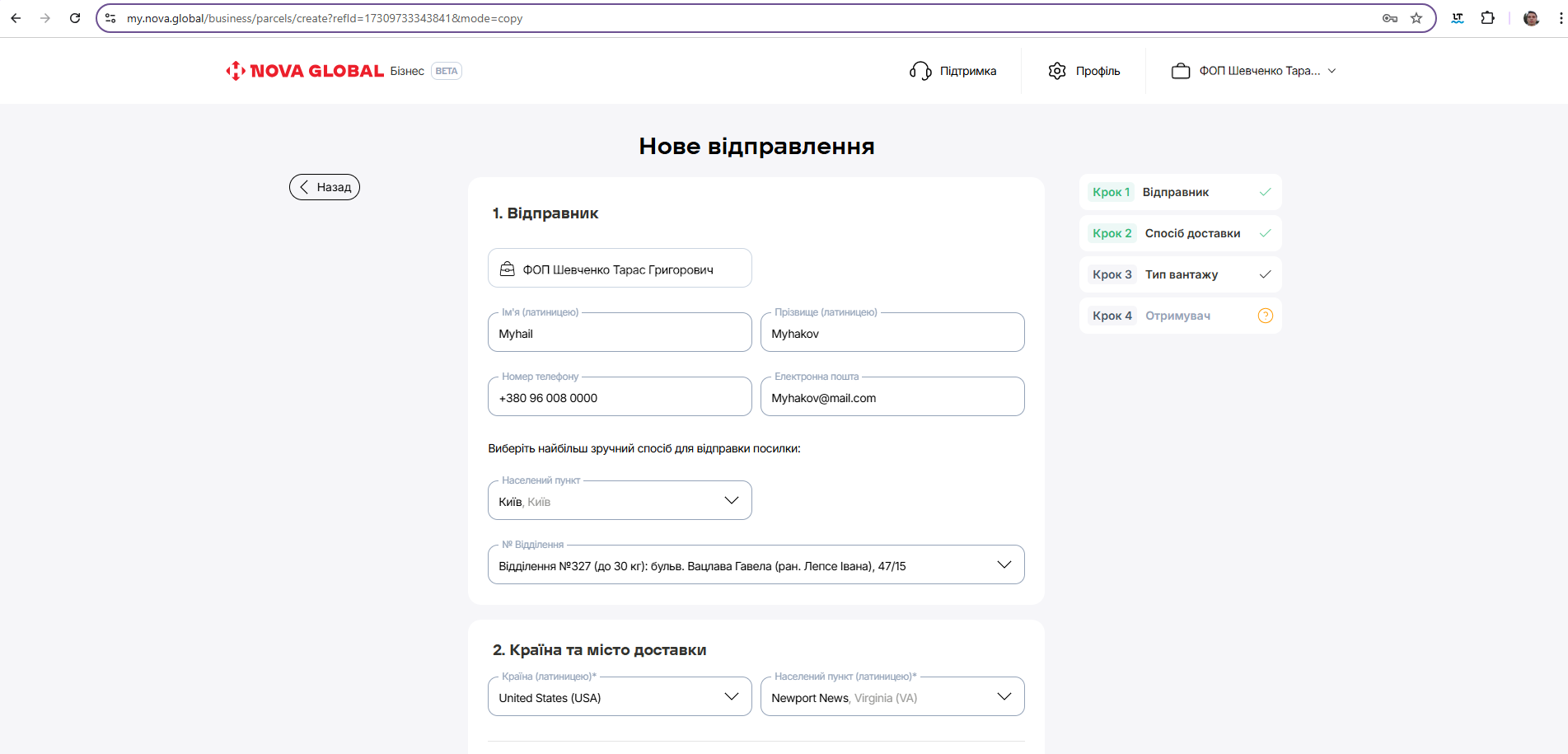The width and height of the screenshot is (1568, 754).
Task: Expand the ФОП Шевченко account dropdown
Action: click(1332, 71)
